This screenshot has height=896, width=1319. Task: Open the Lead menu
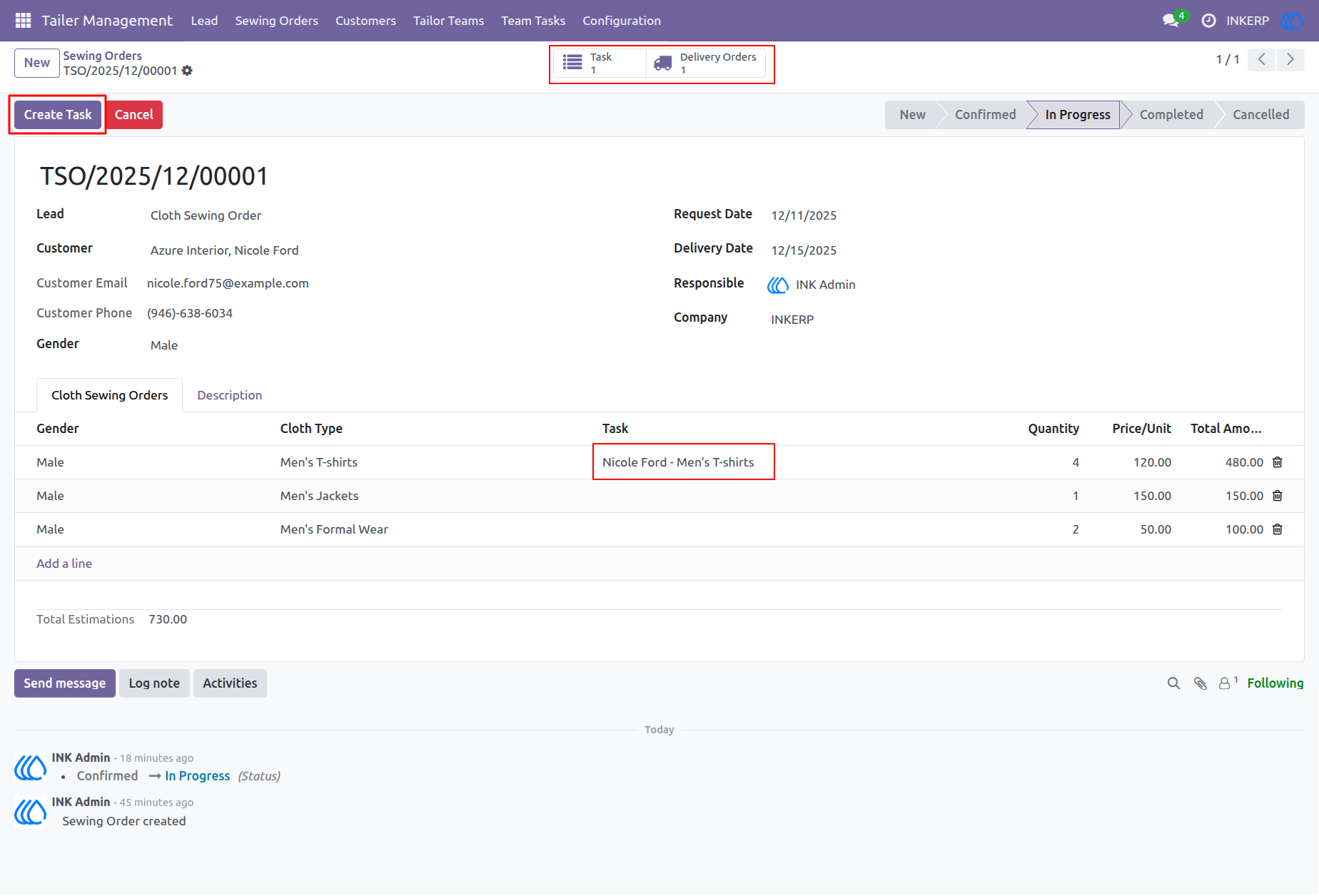click(204, 21)
